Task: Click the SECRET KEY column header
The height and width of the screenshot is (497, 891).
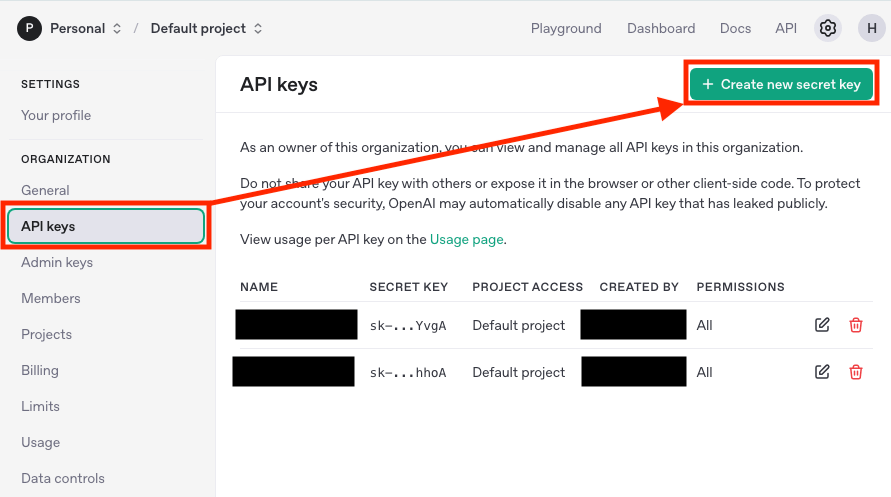Action: pos(409,287)
